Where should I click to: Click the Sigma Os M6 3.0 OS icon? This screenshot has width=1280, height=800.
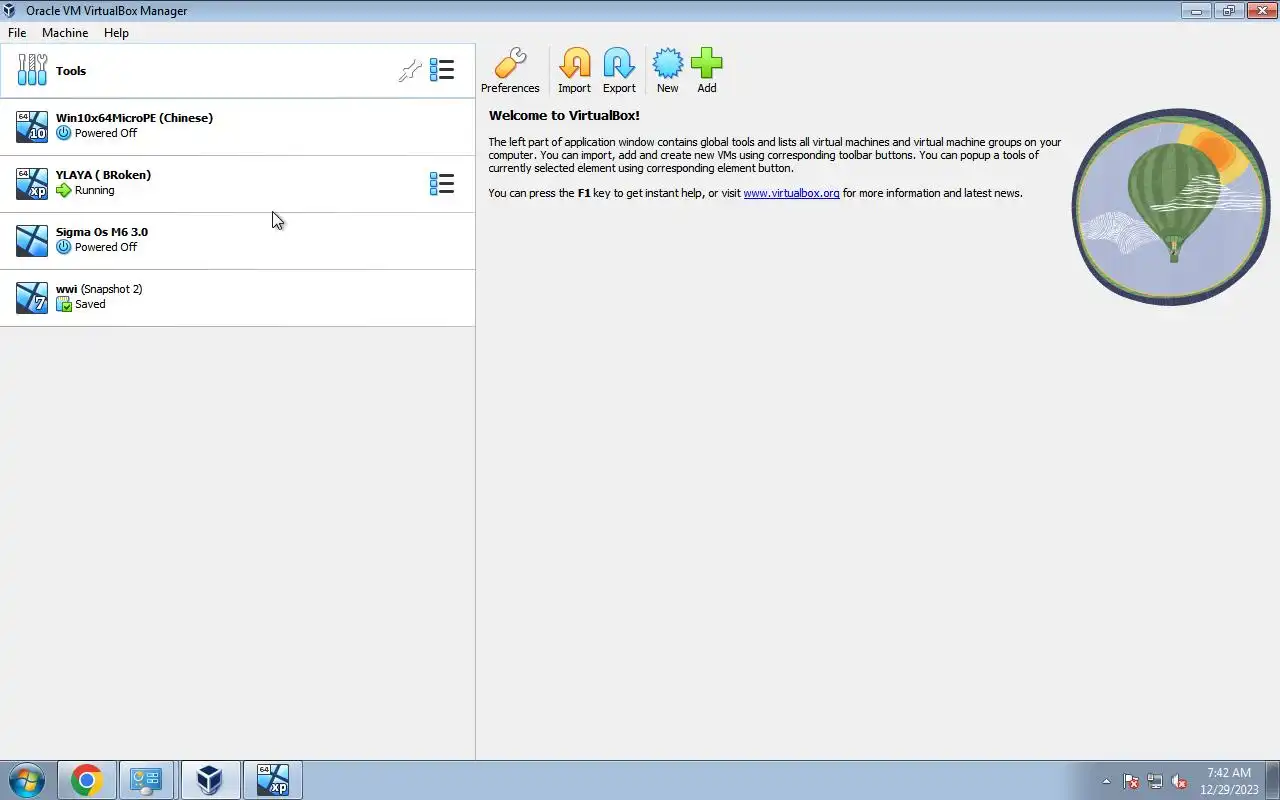click(x=32, y=240)
